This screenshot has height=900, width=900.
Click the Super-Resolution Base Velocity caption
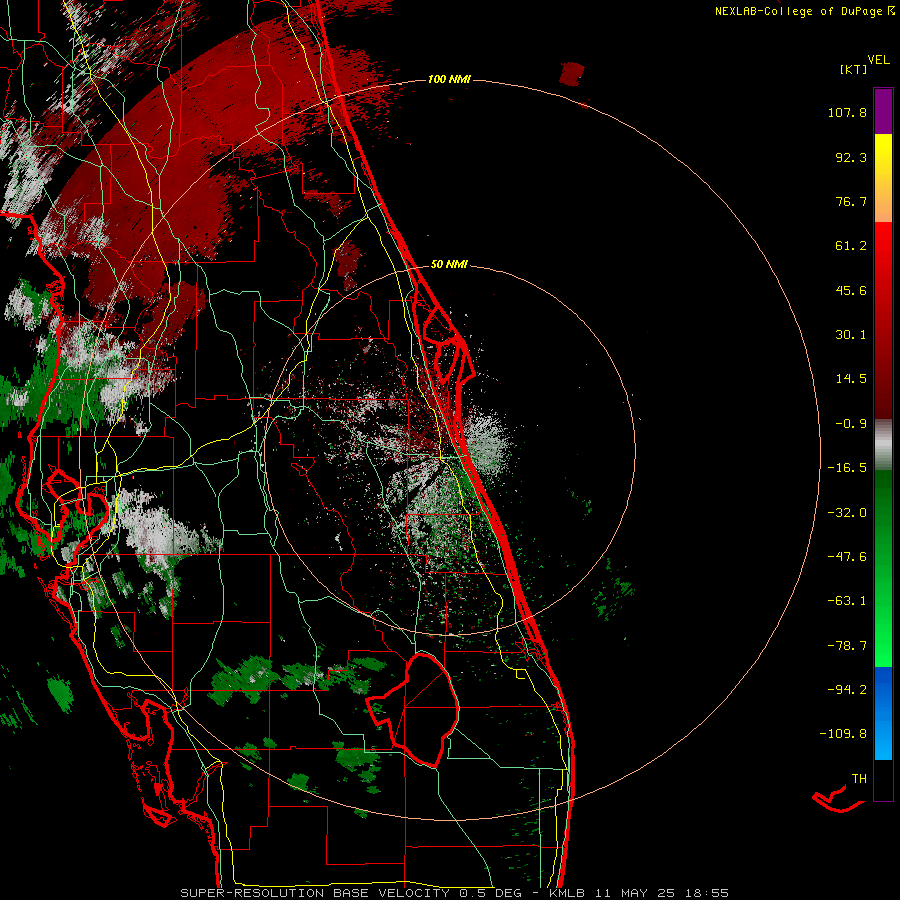[x=455, y=893]
